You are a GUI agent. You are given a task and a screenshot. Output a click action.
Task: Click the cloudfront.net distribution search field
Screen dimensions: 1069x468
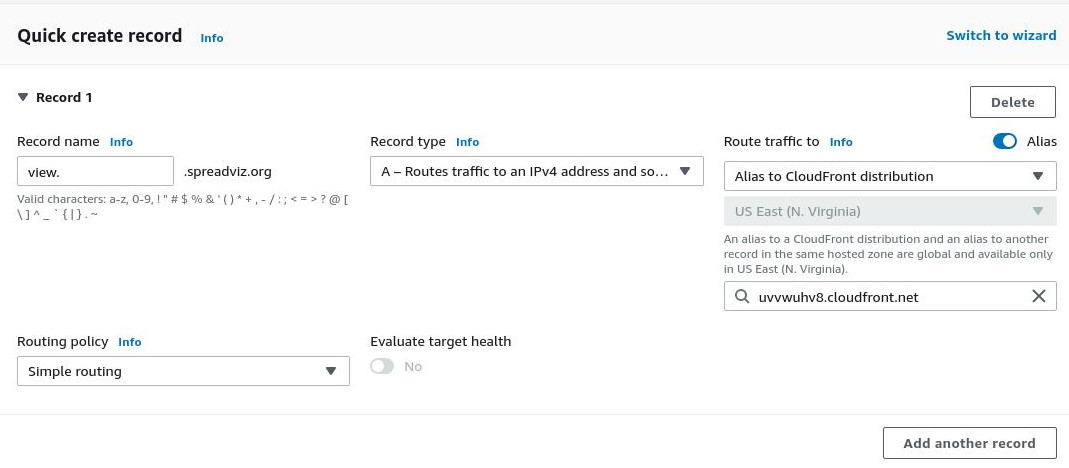pos(890,296)
